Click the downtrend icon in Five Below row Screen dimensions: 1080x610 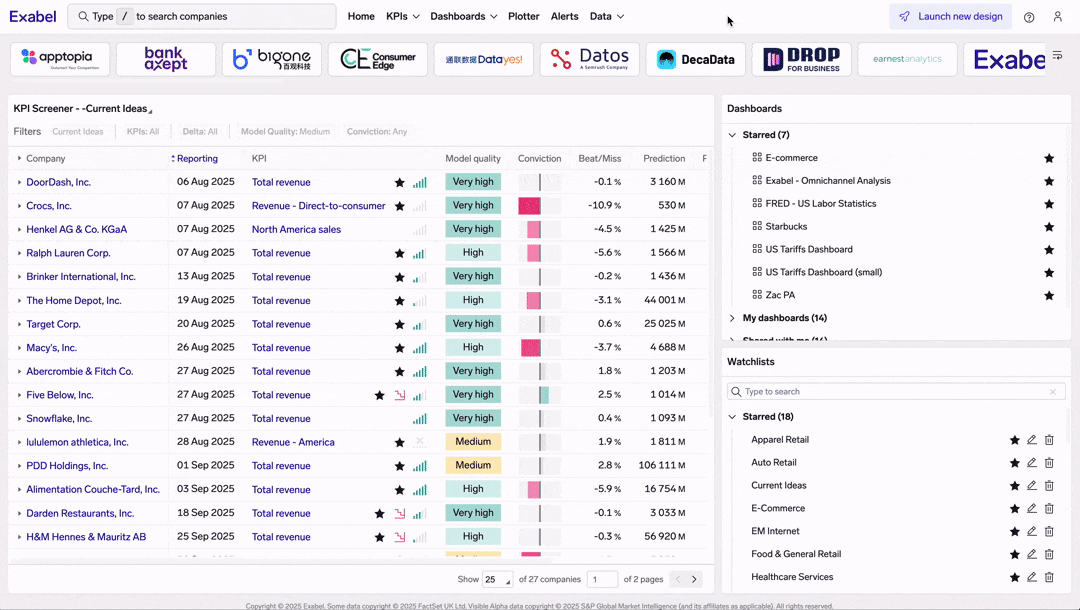pyautogui.click(x=399, y=395)
